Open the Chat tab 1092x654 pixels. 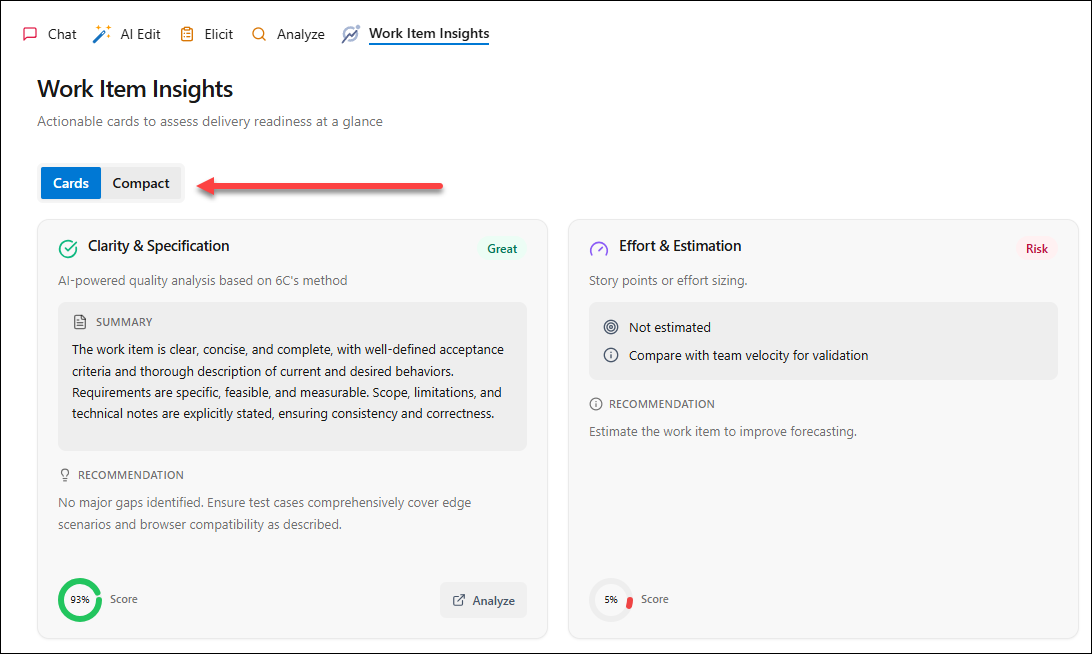62,34
